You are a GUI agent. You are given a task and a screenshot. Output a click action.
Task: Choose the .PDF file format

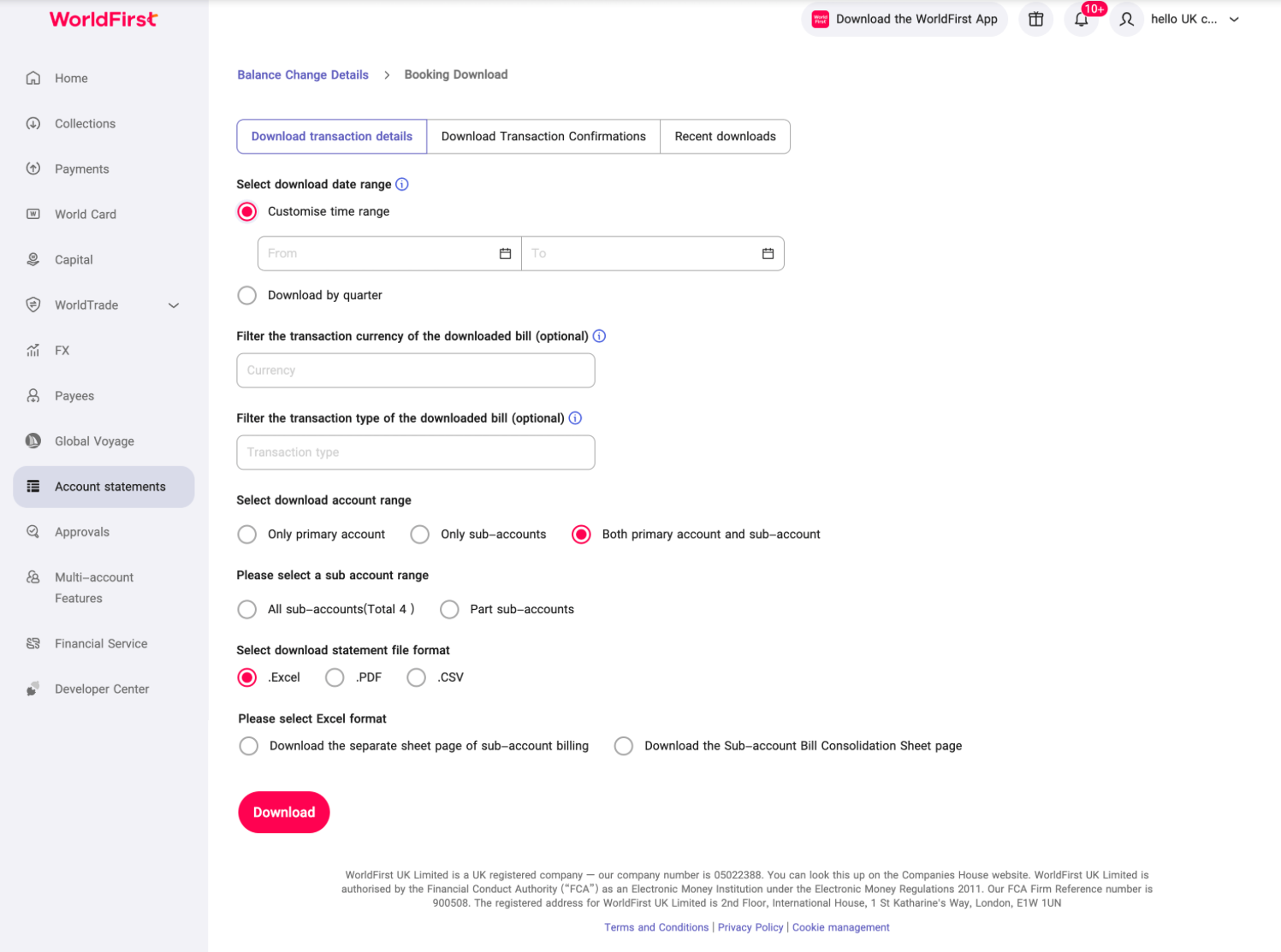[x=335, y=677]
